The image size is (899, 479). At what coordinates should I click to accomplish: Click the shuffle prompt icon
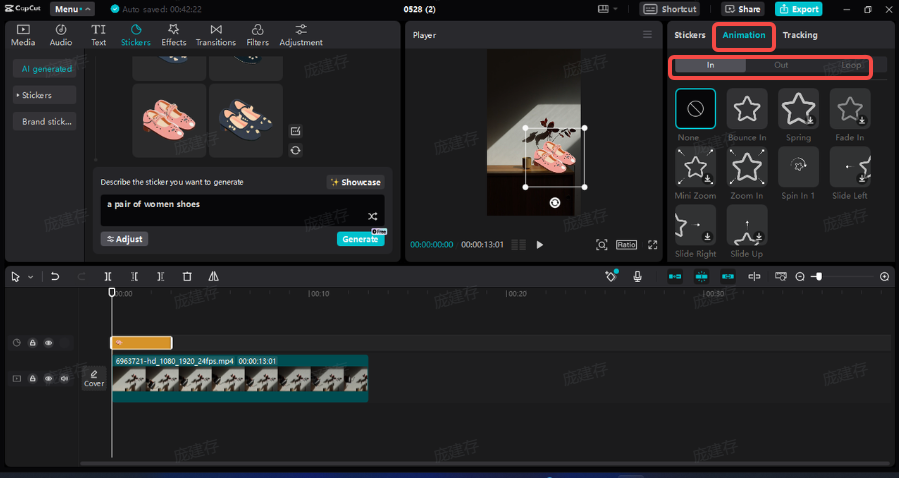tap(372, 216)
